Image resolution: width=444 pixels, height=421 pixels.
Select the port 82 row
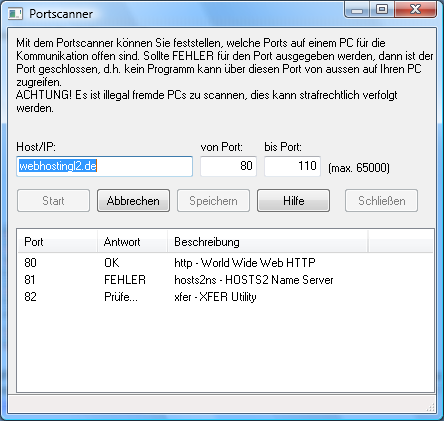tap(225, 297)
